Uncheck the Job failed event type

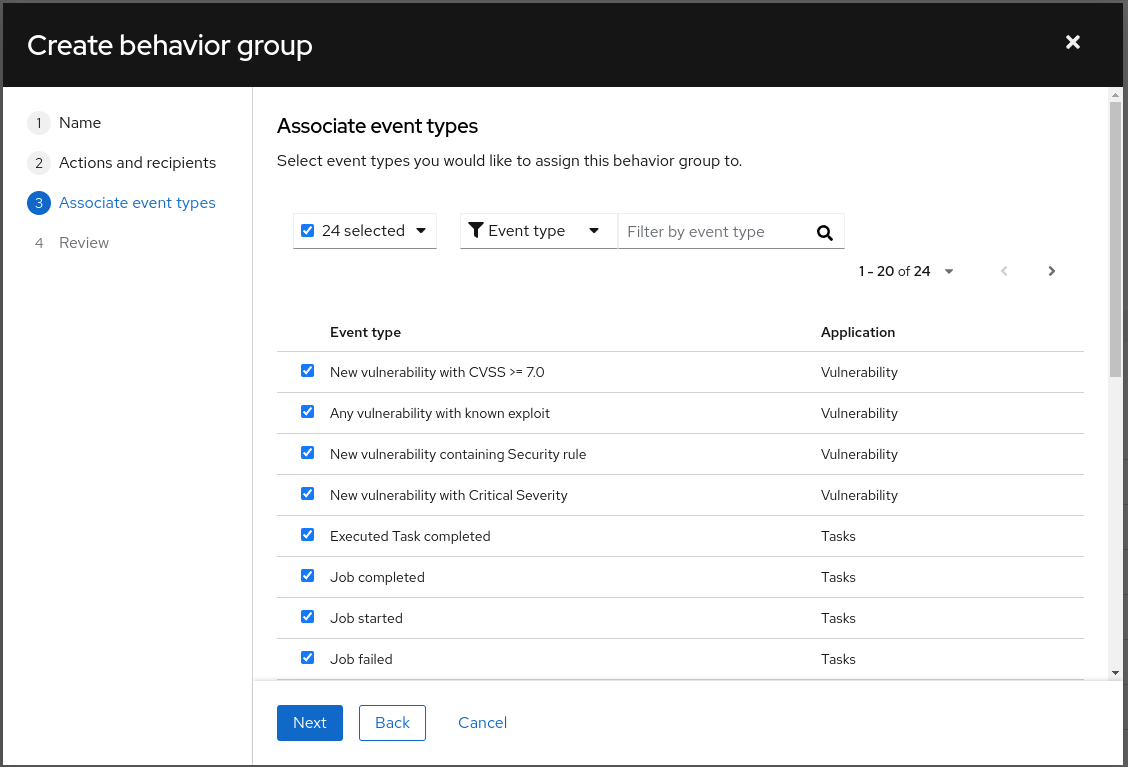pyautogui.click(x=308, y=658)
